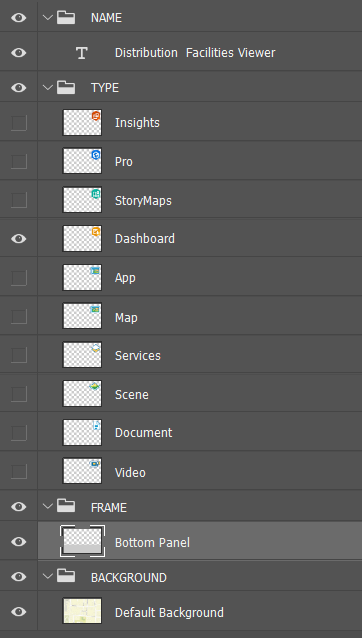Select the StoryMaps layer thumbnail

(x=82, y=199)
